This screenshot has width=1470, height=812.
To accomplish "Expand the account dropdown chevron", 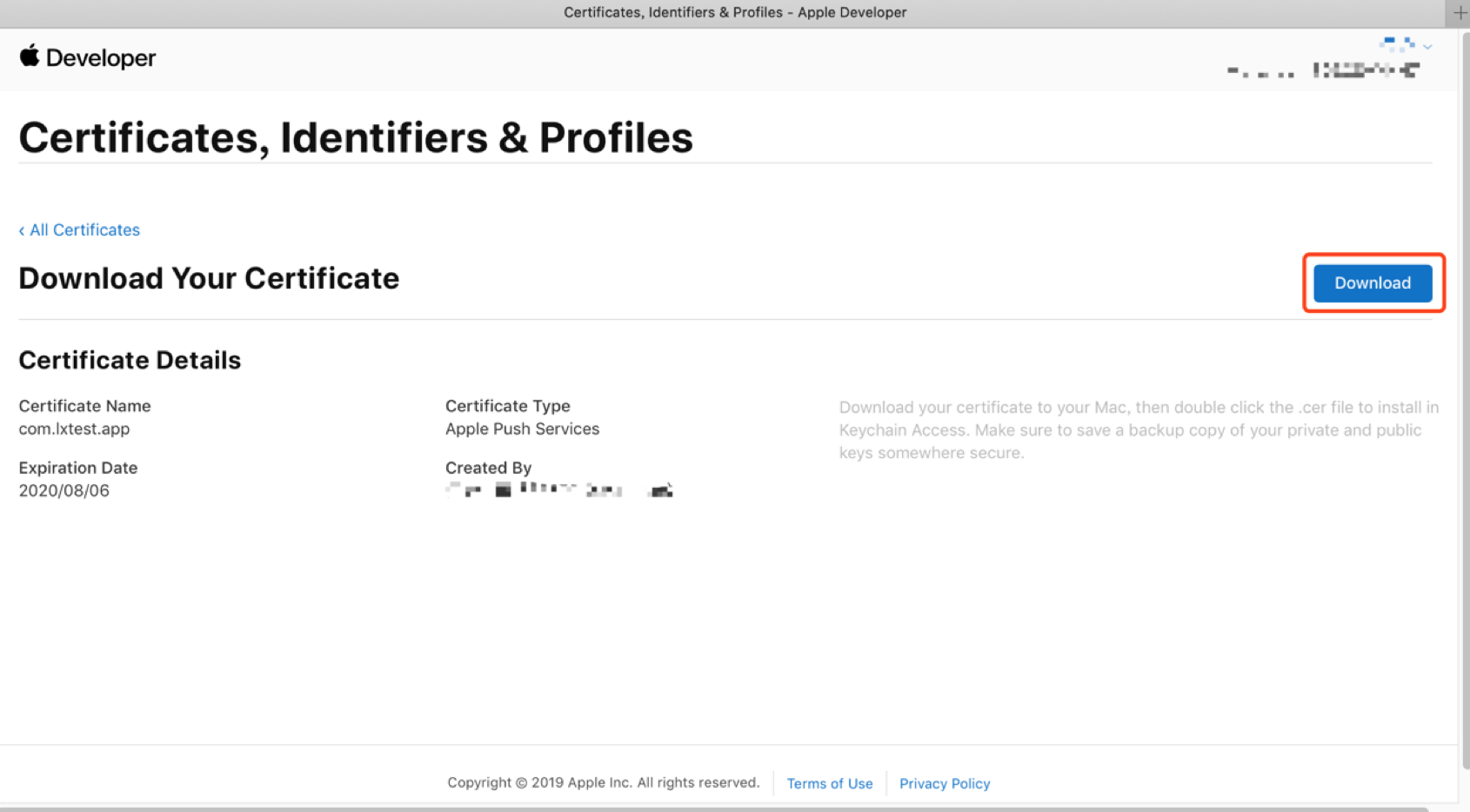I will (x=1427, y=47).
